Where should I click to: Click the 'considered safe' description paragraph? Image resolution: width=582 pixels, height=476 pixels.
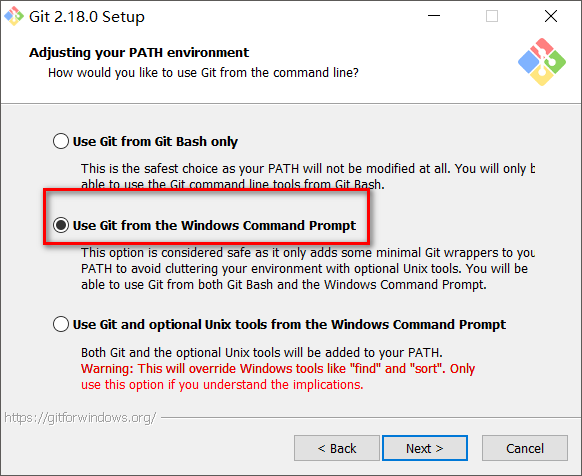pos(308,268)
